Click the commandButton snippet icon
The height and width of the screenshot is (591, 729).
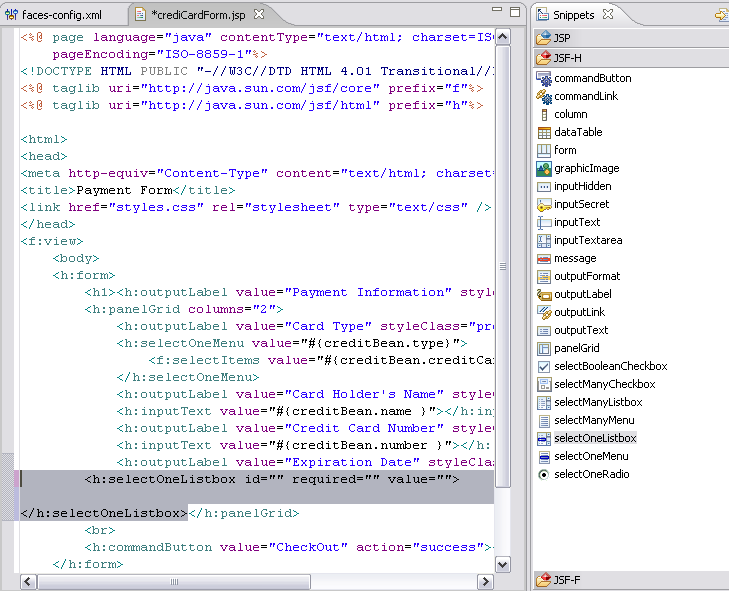(544, 78)
